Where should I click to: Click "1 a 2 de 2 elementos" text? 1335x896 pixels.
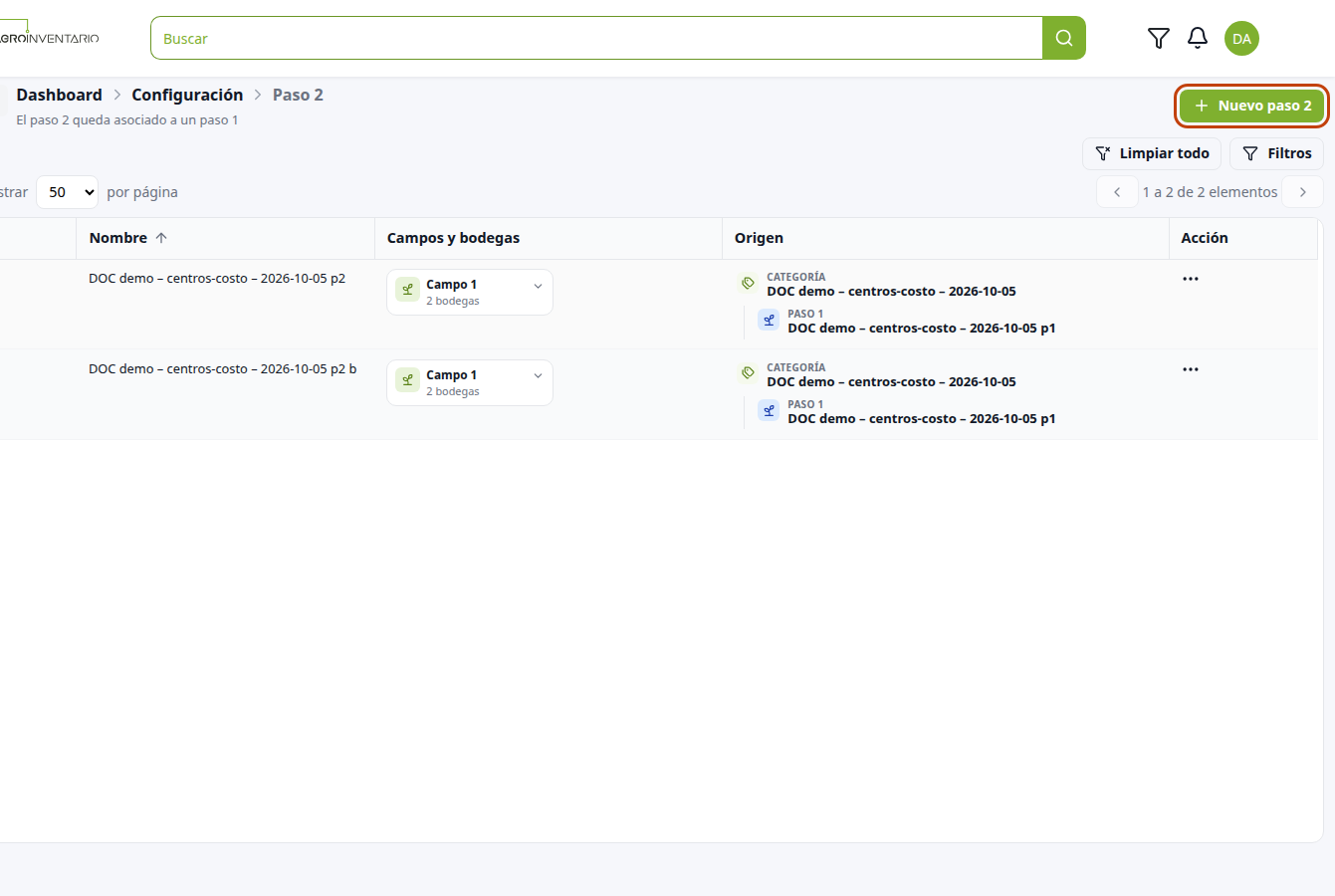(1210, 192)
